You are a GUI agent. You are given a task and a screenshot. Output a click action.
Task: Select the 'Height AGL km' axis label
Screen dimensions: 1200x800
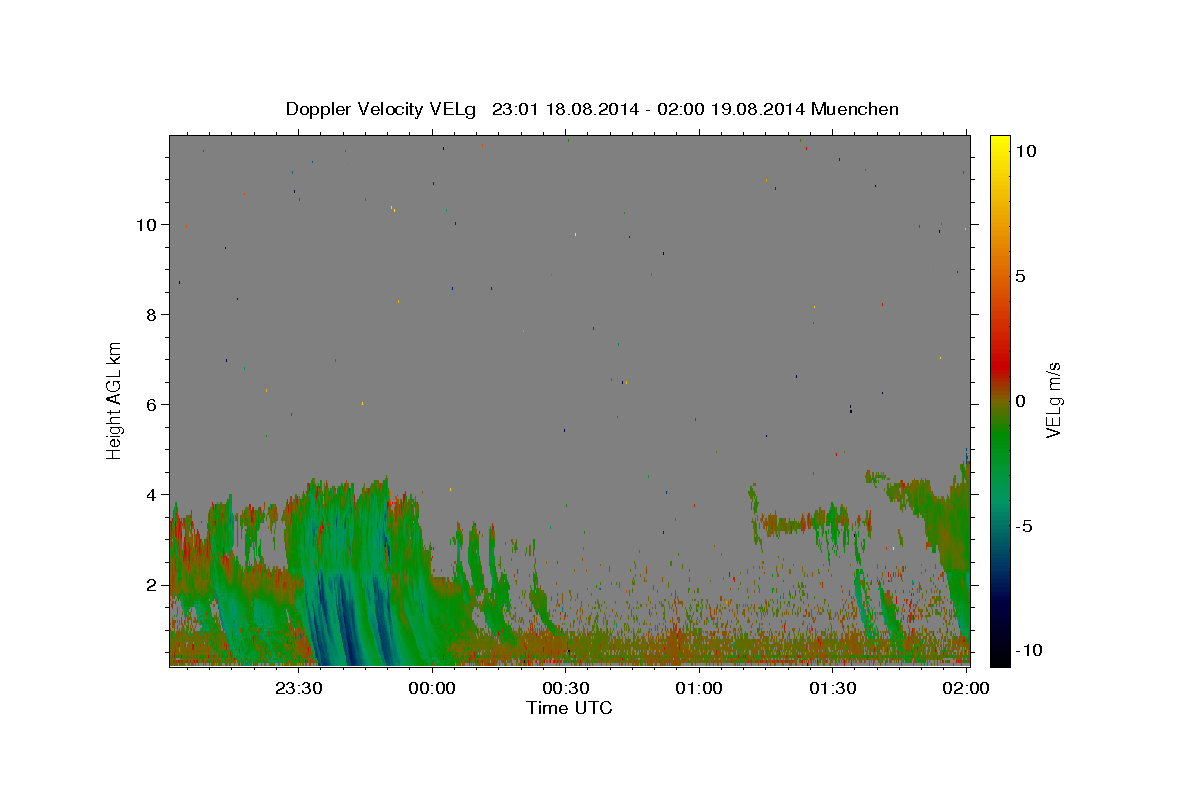click(x=115, y=400)
